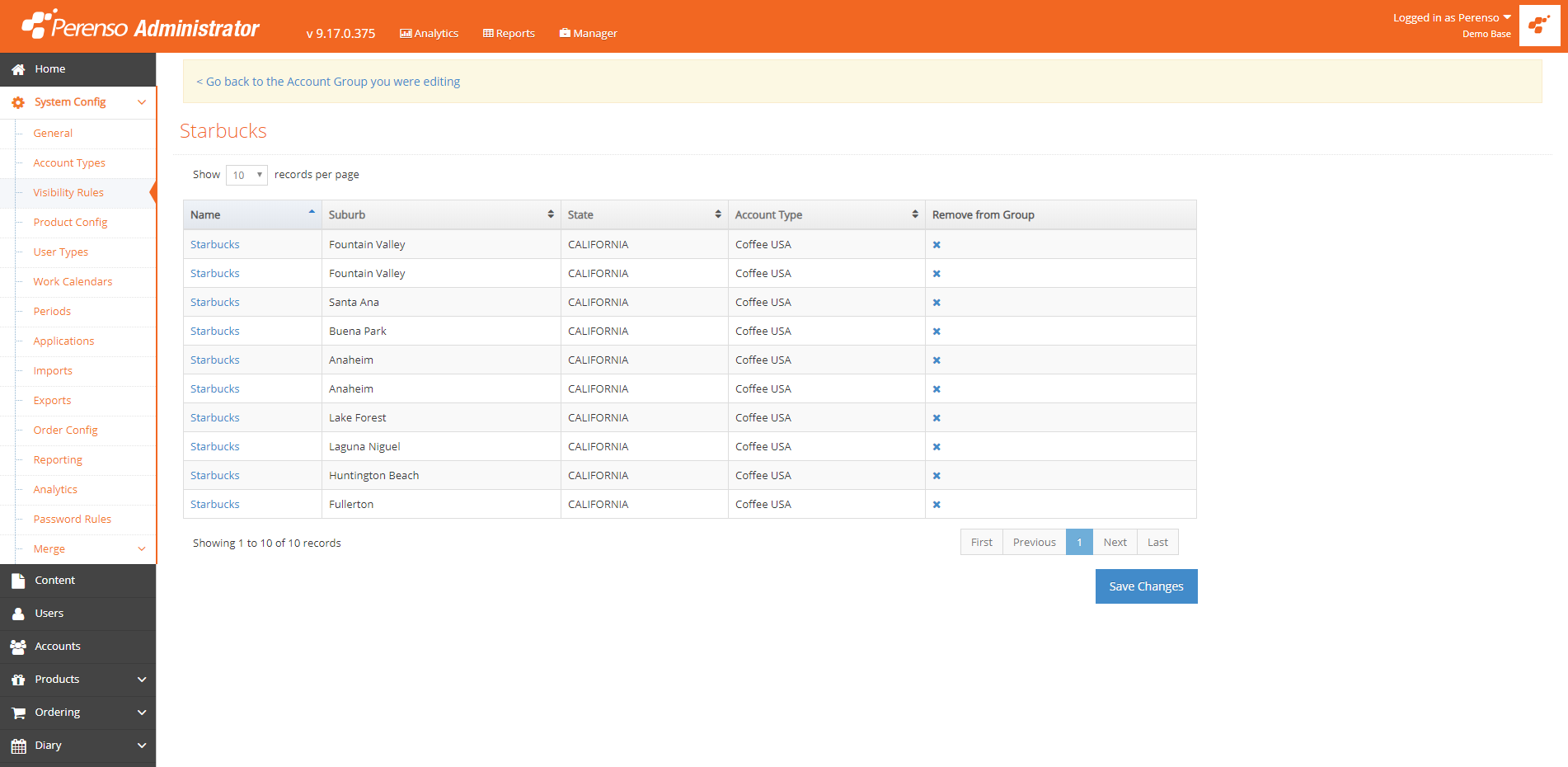Screen dimensions: 1568x767
Task: Click the System Config gear icon
Action: [x=18, y=102]
